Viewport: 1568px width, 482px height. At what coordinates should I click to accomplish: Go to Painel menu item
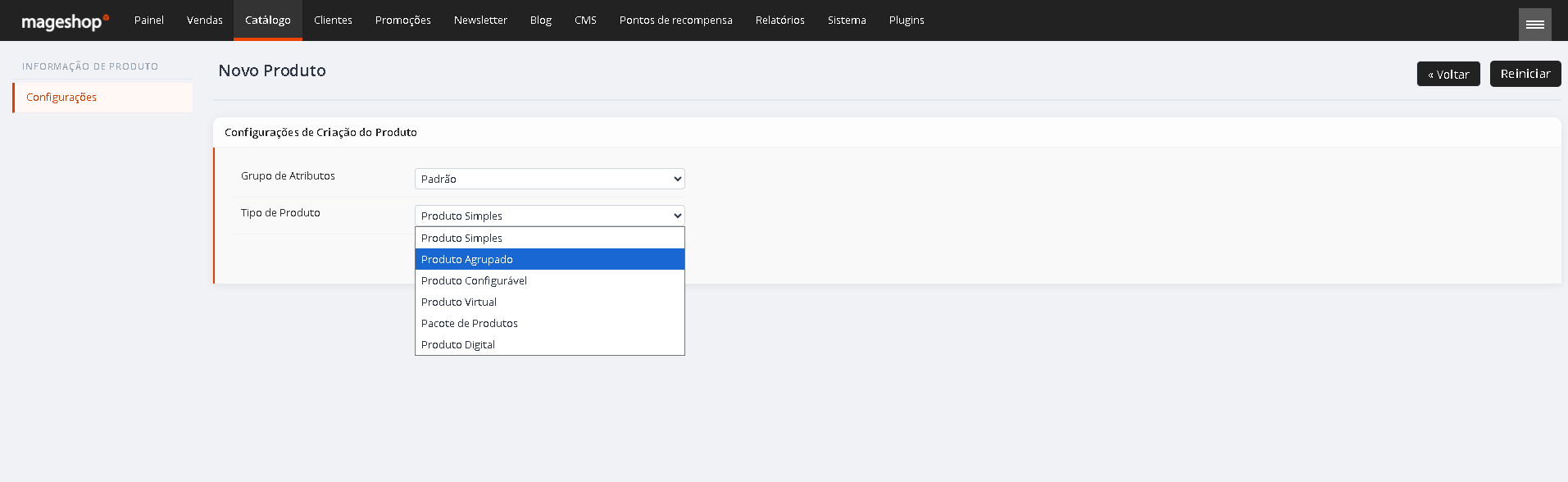[149, 20]
